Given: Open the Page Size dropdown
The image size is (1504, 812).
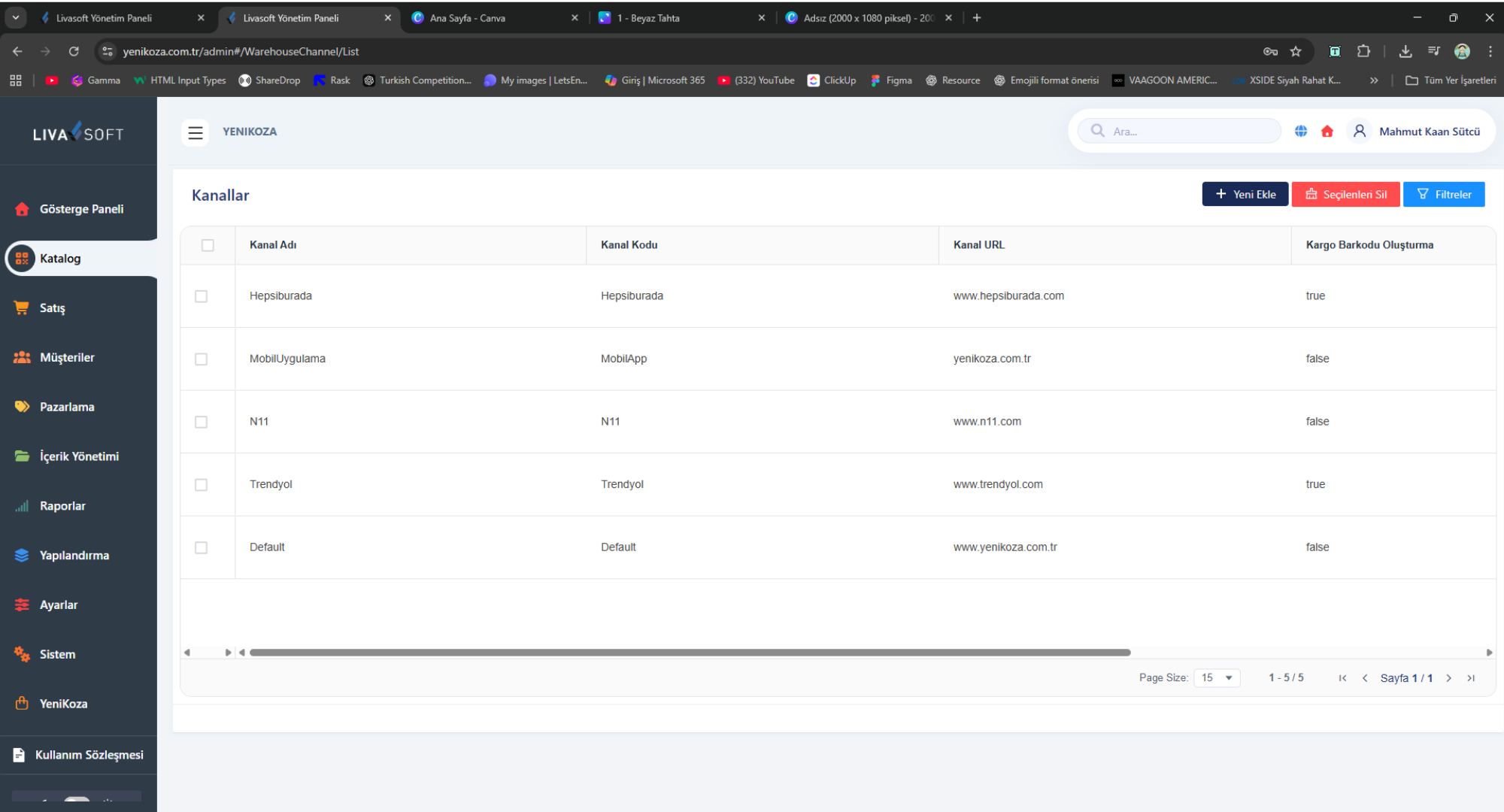Looking at the screenshot, I should click(1217, 678).
